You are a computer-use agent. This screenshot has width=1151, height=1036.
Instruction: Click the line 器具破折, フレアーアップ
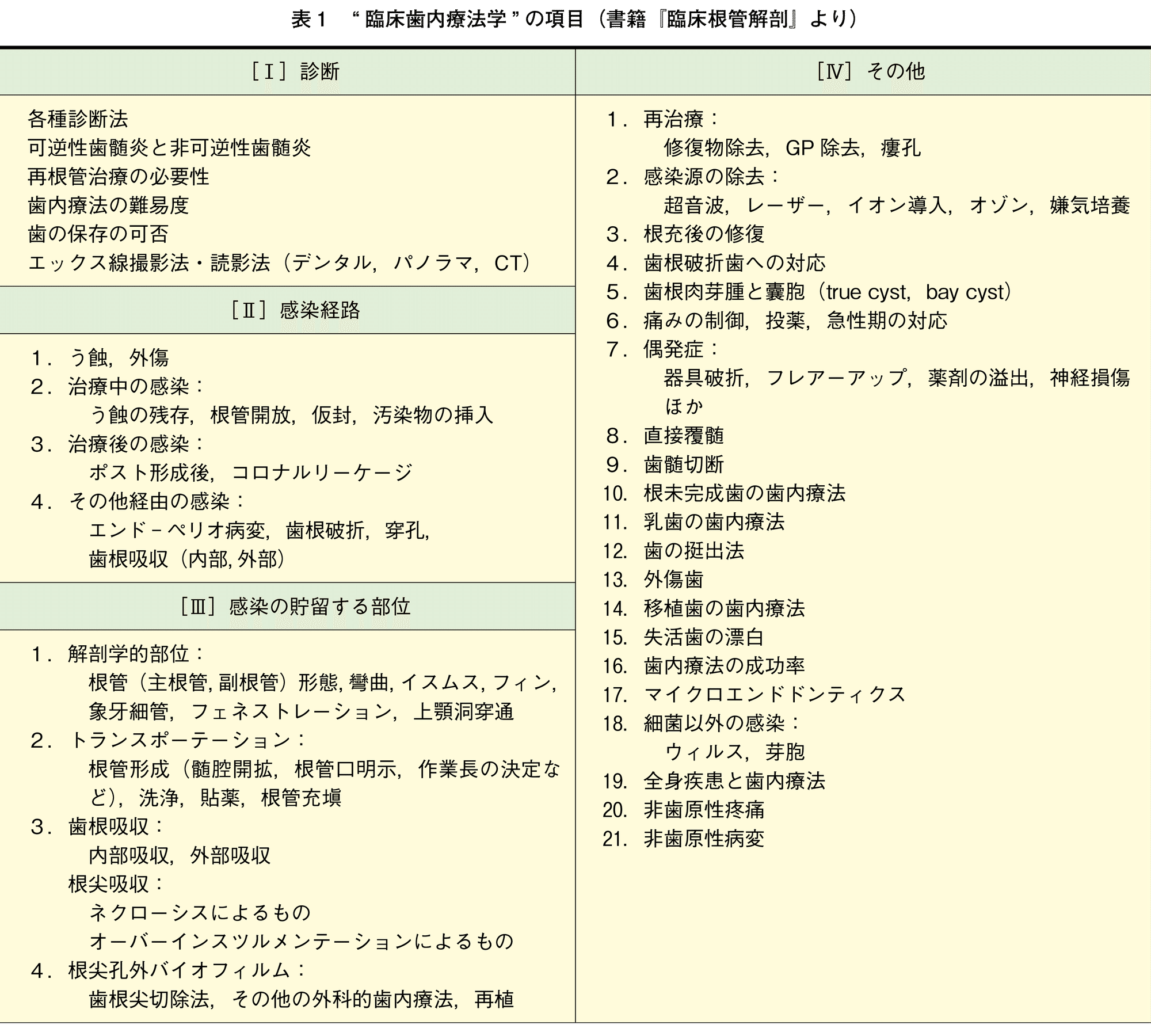(897, 378)
